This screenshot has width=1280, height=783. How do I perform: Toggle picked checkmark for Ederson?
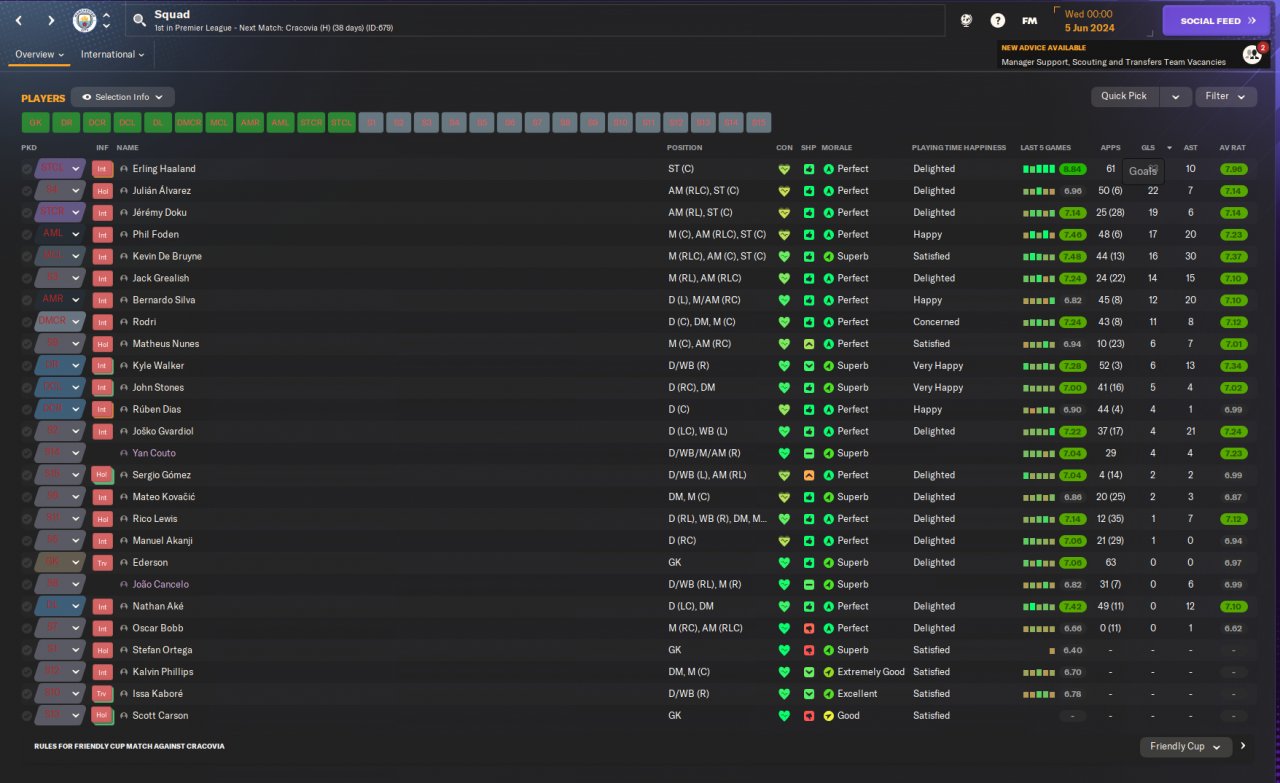coord(27,563)
